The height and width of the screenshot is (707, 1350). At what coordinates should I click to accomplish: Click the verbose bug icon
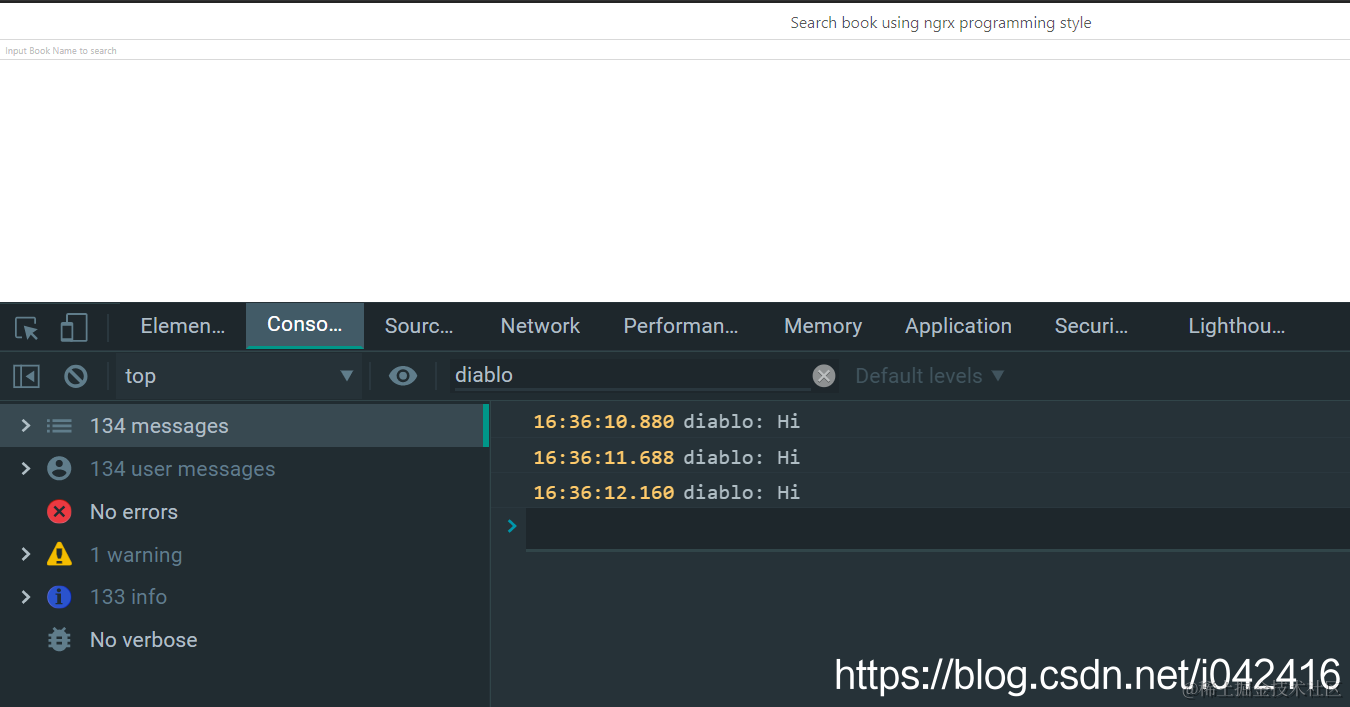(x=60, y=640)
